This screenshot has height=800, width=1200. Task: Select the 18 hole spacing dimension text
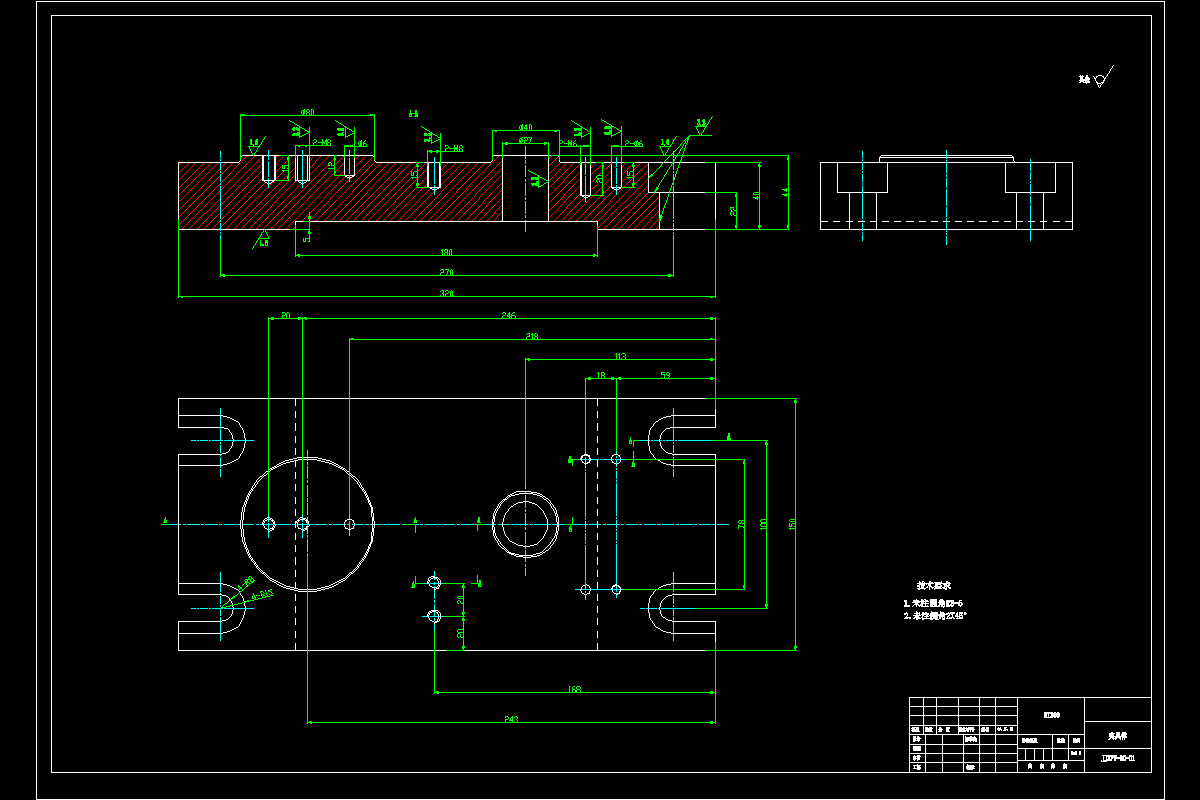click(x=601, y=376)
